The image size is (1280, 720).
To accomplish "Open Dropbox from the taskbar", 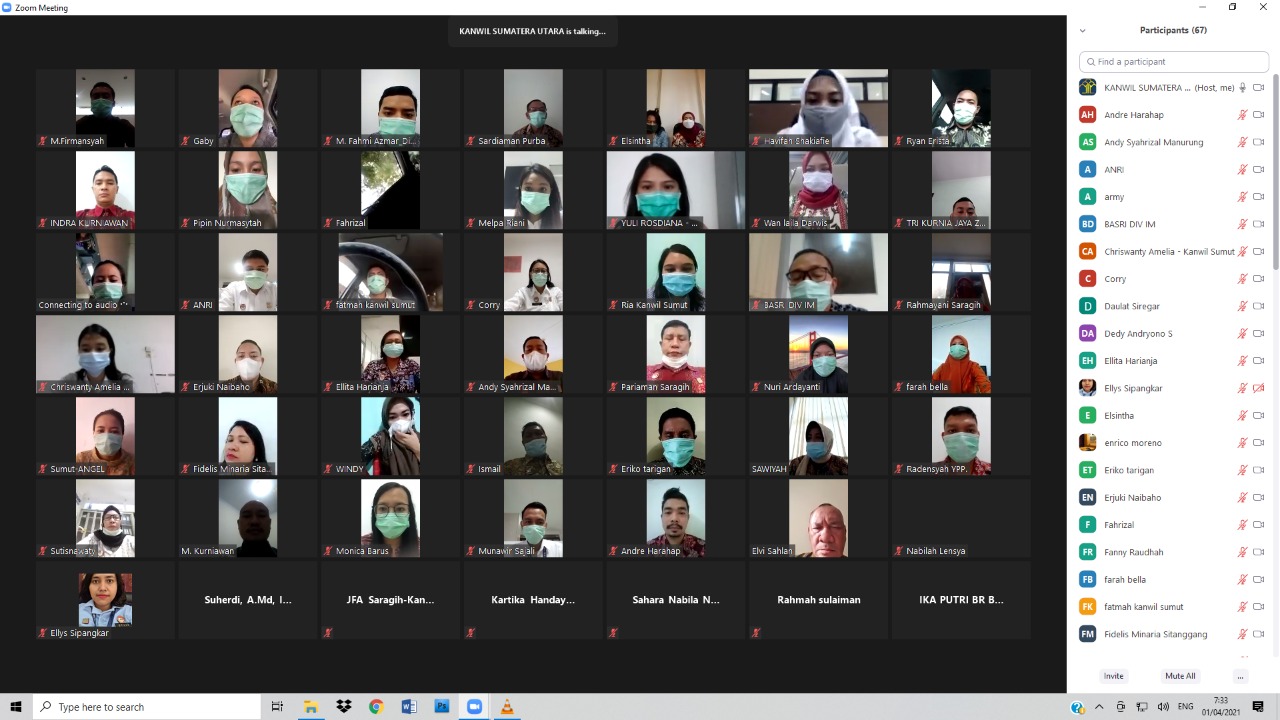I will tap(344, 707).
